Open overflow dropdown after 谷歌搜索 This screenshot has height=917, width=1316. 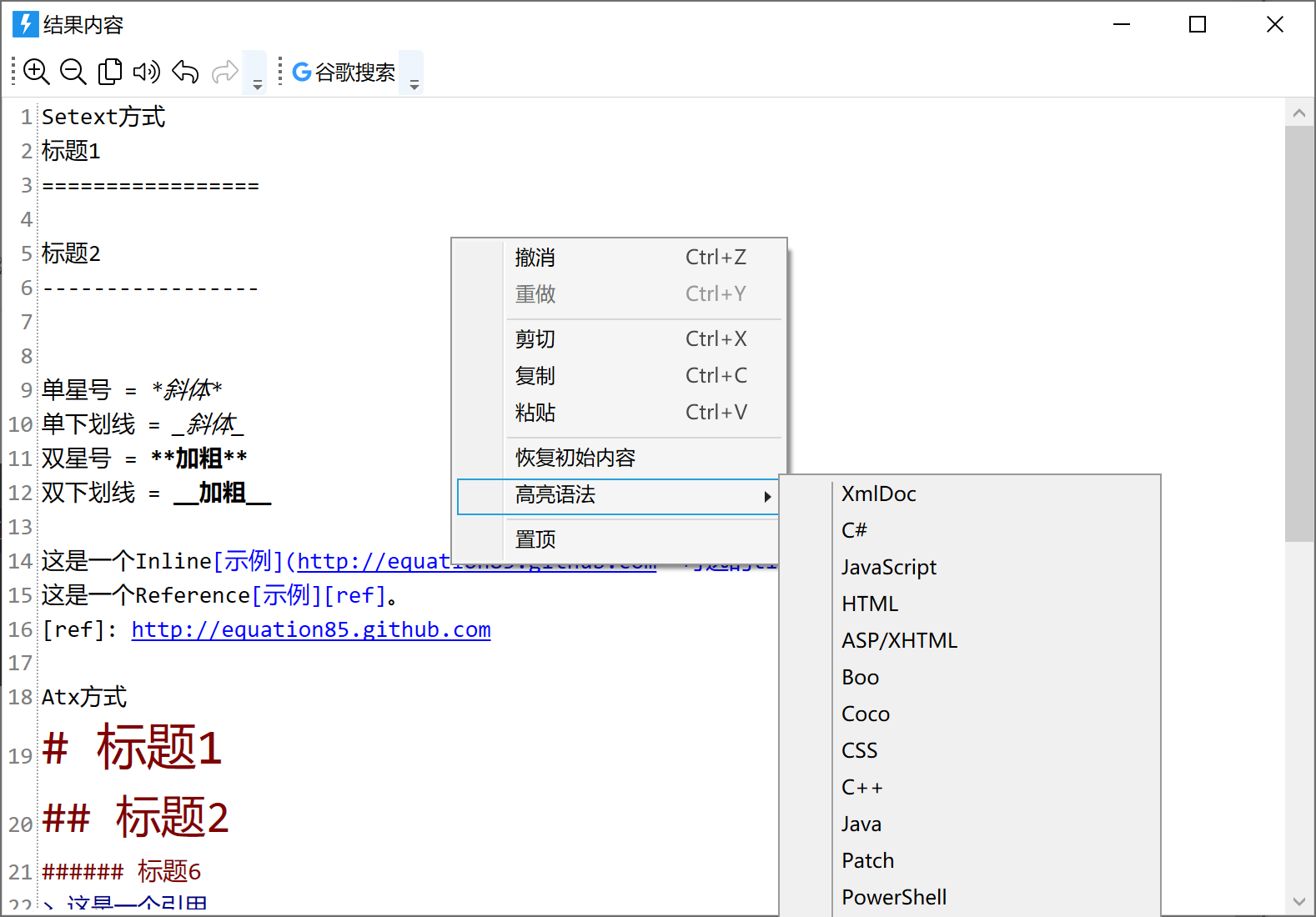pyautogui.click(x=413, y=73)
